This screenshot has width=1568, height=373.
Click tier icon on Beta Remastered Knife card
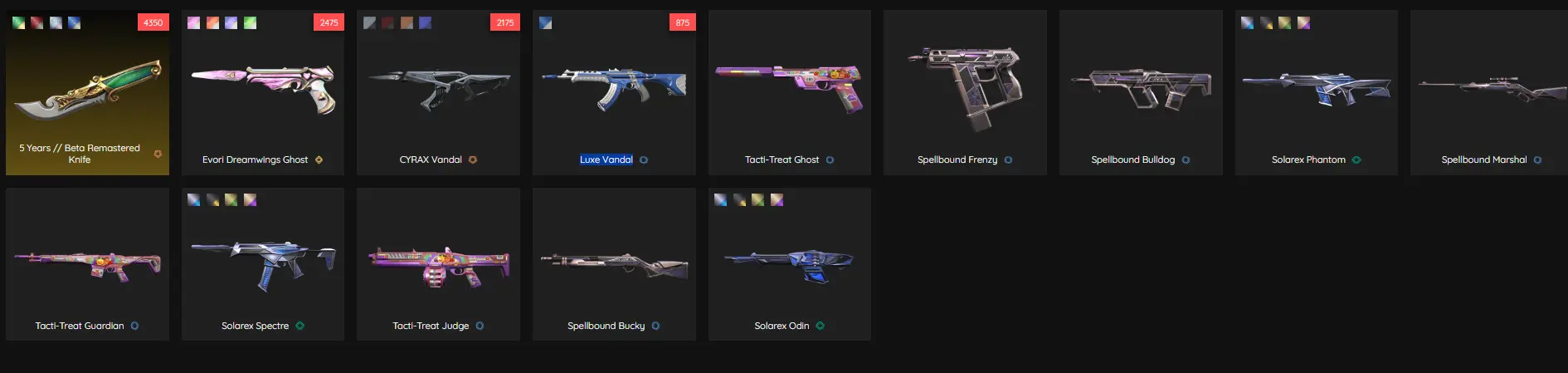(x=158, y=154)
